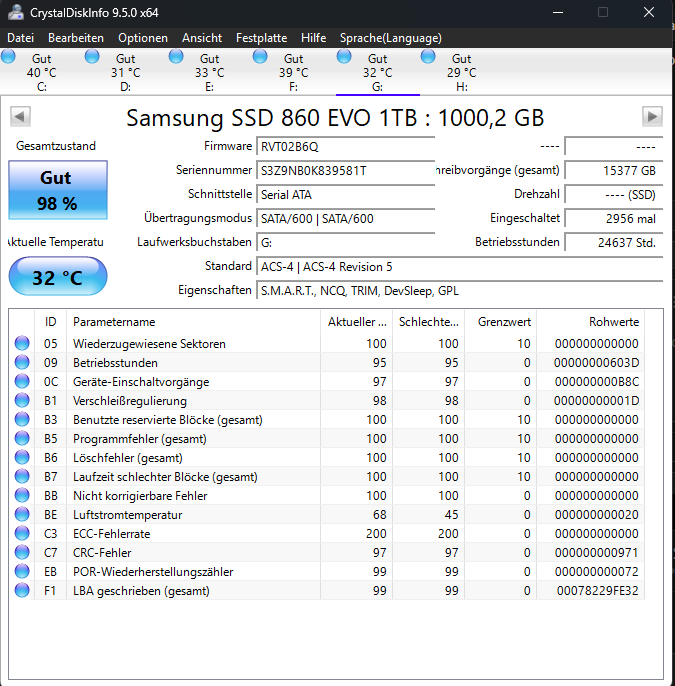675x686 pixels.
Task: Open the Sprache(Language) menu
Action: click(391, 38)
